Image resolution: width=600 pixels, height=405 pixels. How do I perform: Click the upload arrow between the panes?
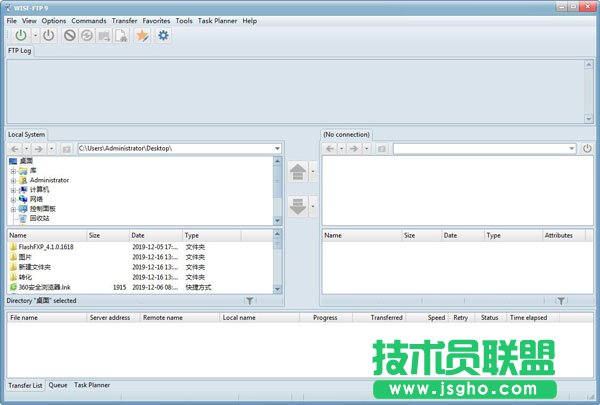coord(298,172)
